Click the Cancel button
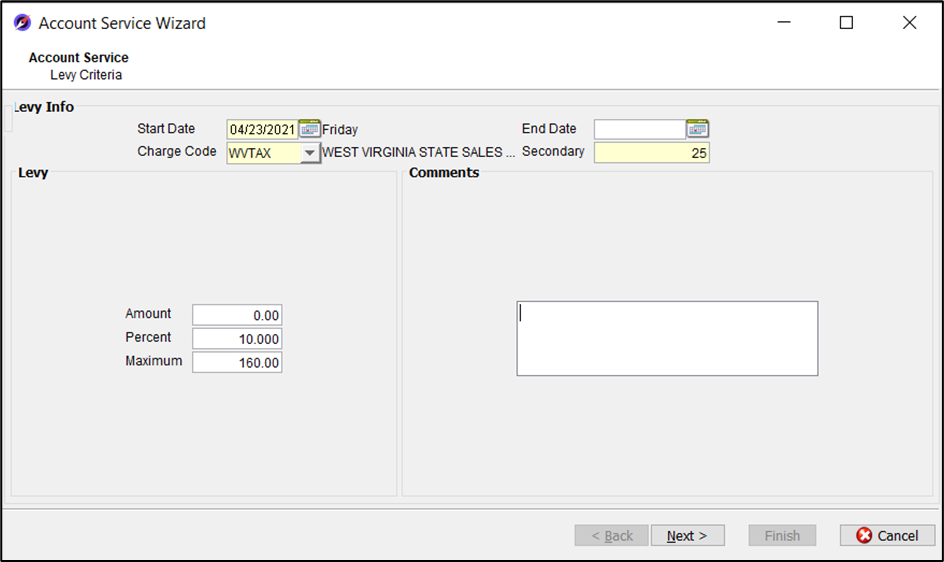This screenshot has width=944, height=562. [887, 536]
